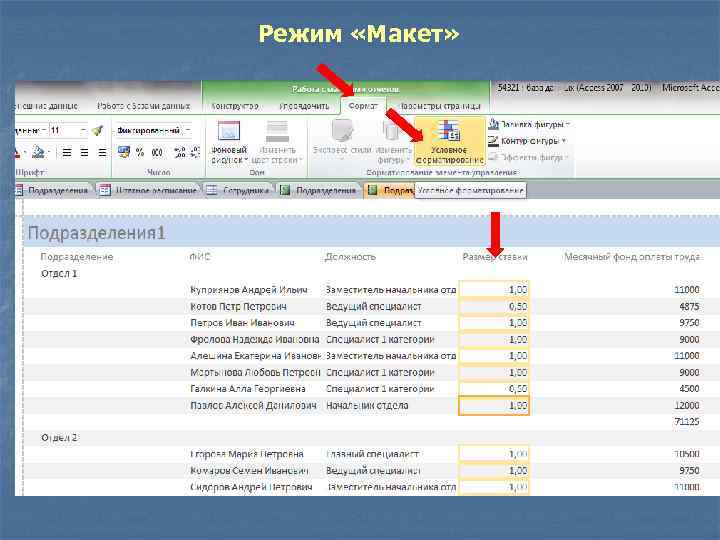The height and width of the screenshot is (540, 720).
Task: Click the Отдел 1 total 71125
Action: (687, 422)
